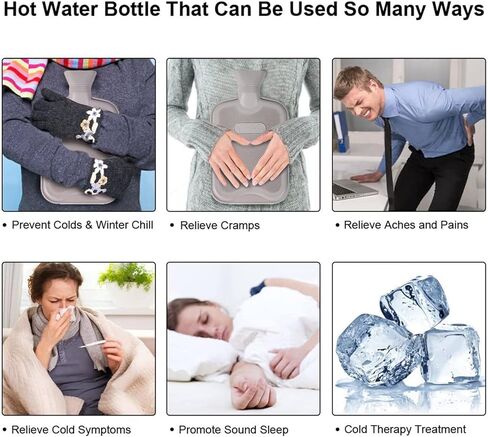Screen dimensions: 488x437
Task: Select the sleeping woman image
Action: (x=243, y=339)
